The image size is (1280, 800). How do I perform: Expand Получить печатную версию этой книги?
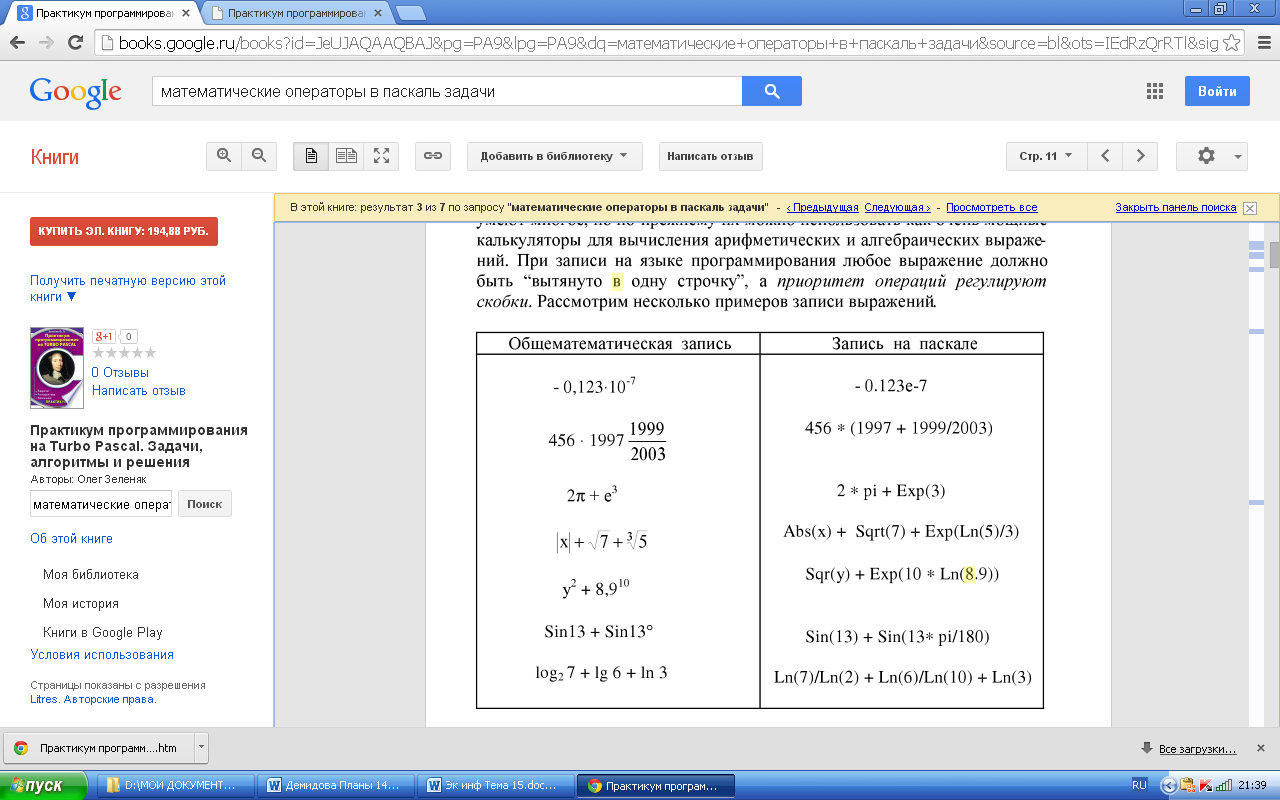(x=128, y=289)
